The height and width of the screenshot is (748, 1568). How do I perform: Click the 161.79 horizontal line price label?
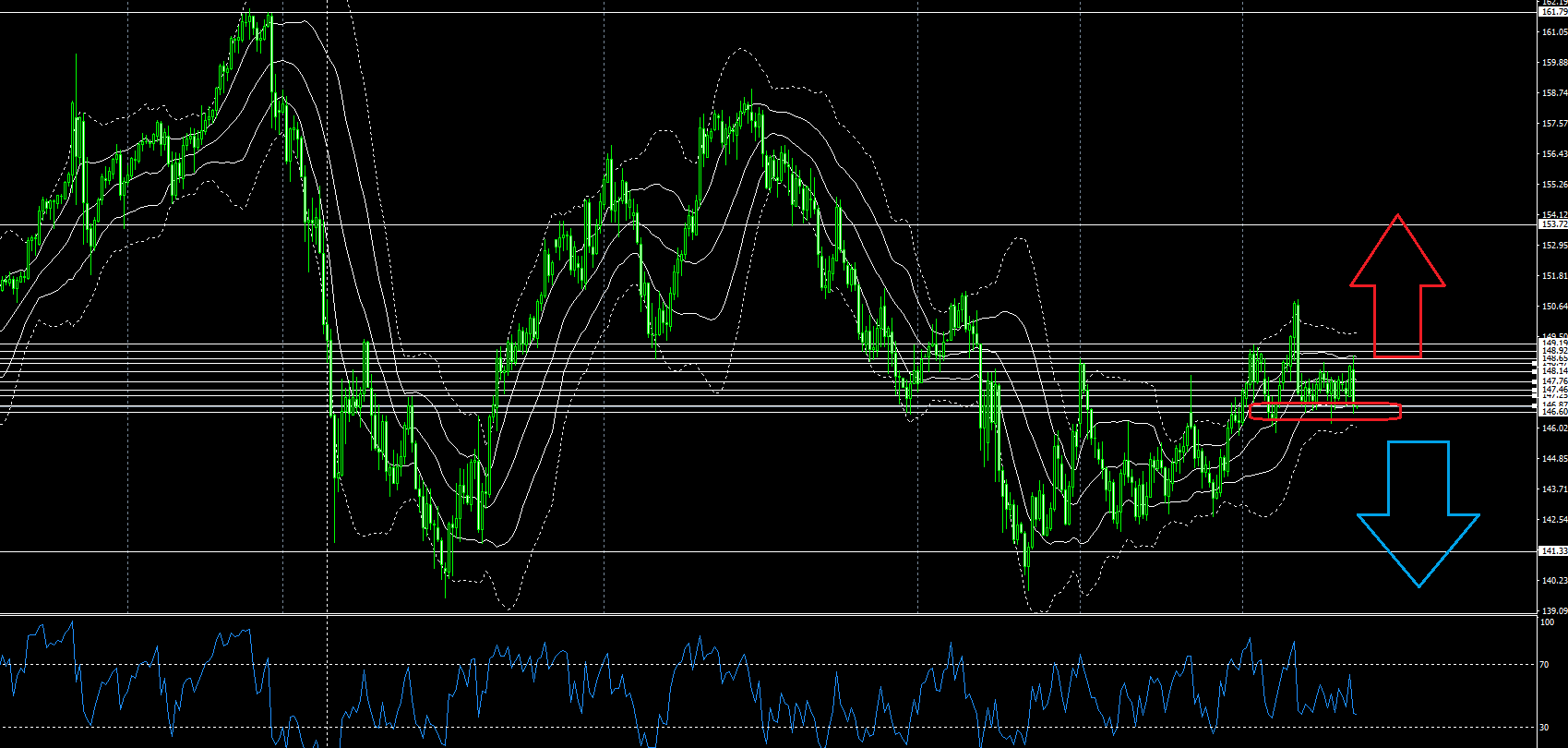point(1553,12)
